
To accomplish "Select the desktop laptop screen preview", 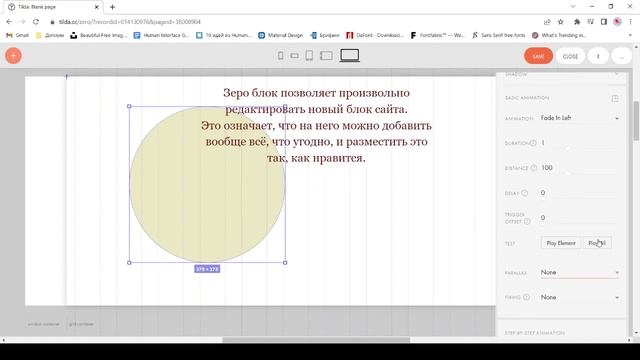I will [x=350, y=55].
